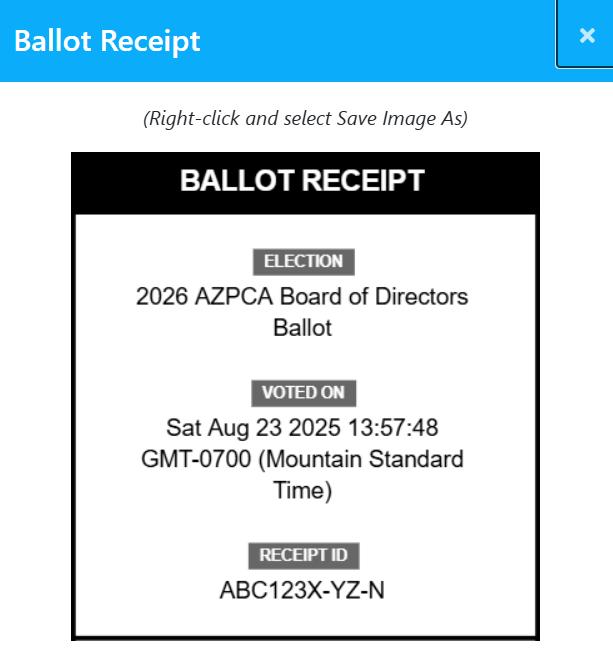
Task: Click the "Ballot Receipt" dialog title
Action: click(107, 41)
